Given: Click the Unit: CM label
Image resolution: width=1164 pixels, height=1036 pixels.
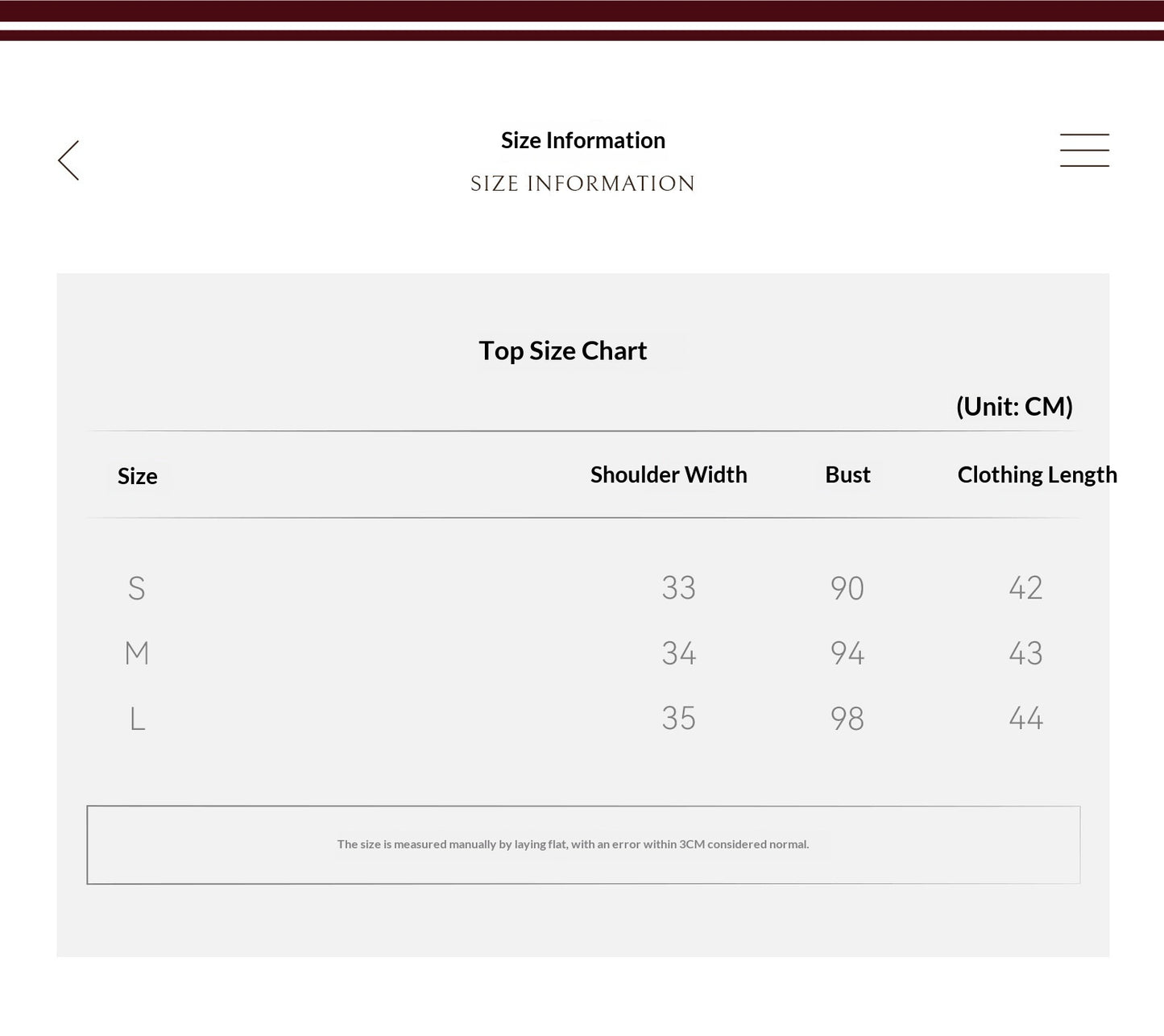Looking at the screenshot, I should click(x=1014, y=406).
